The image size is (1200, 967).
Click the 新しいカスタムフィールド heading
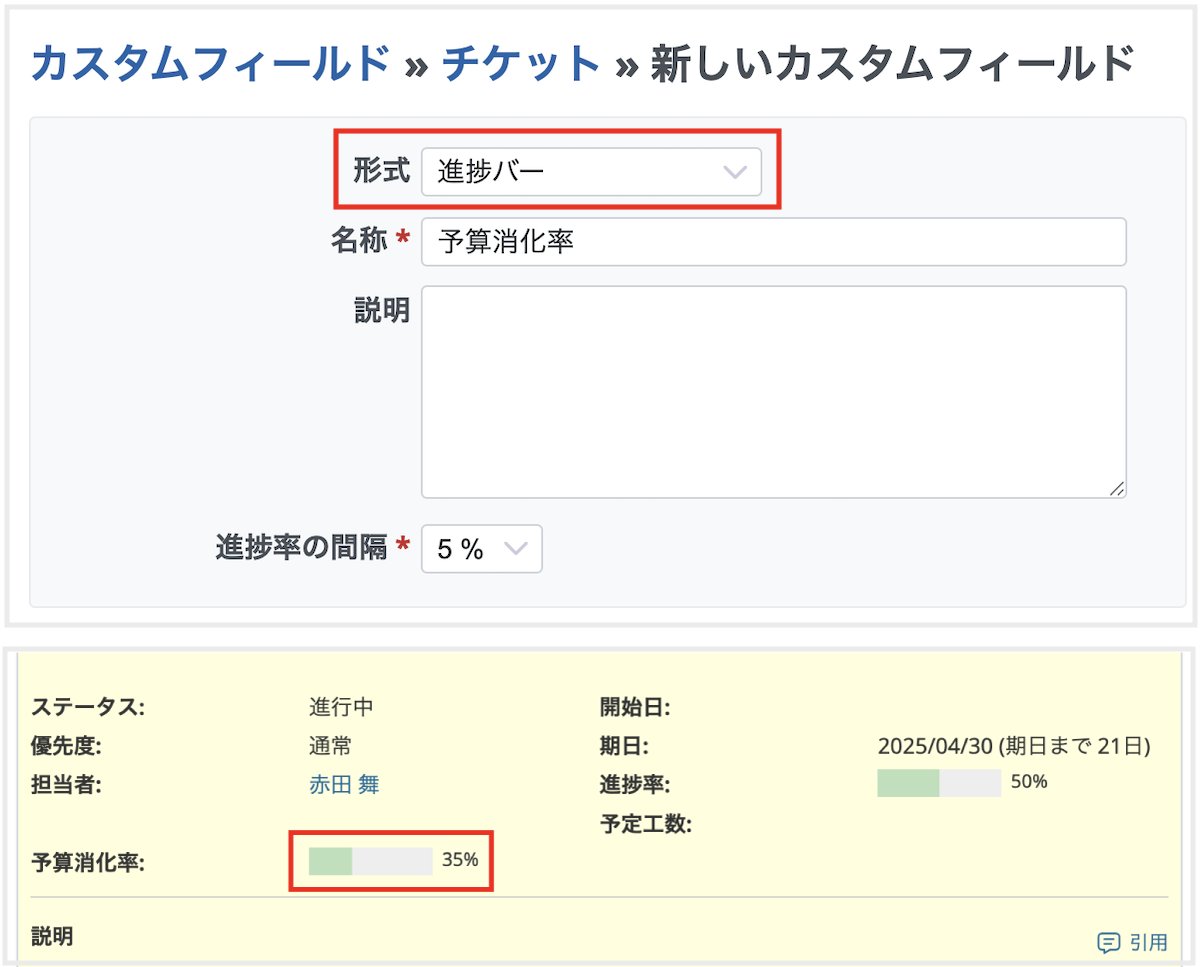tap(890, 62)
